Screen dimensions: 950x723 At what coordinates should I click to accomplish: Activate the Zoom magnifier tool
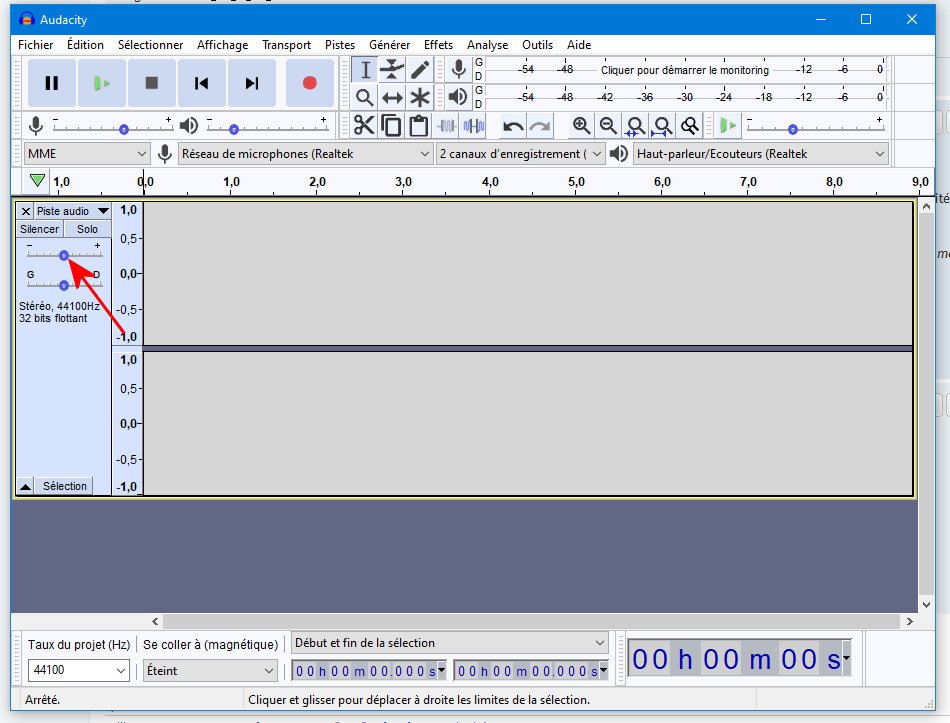click(x=365, y=97)
